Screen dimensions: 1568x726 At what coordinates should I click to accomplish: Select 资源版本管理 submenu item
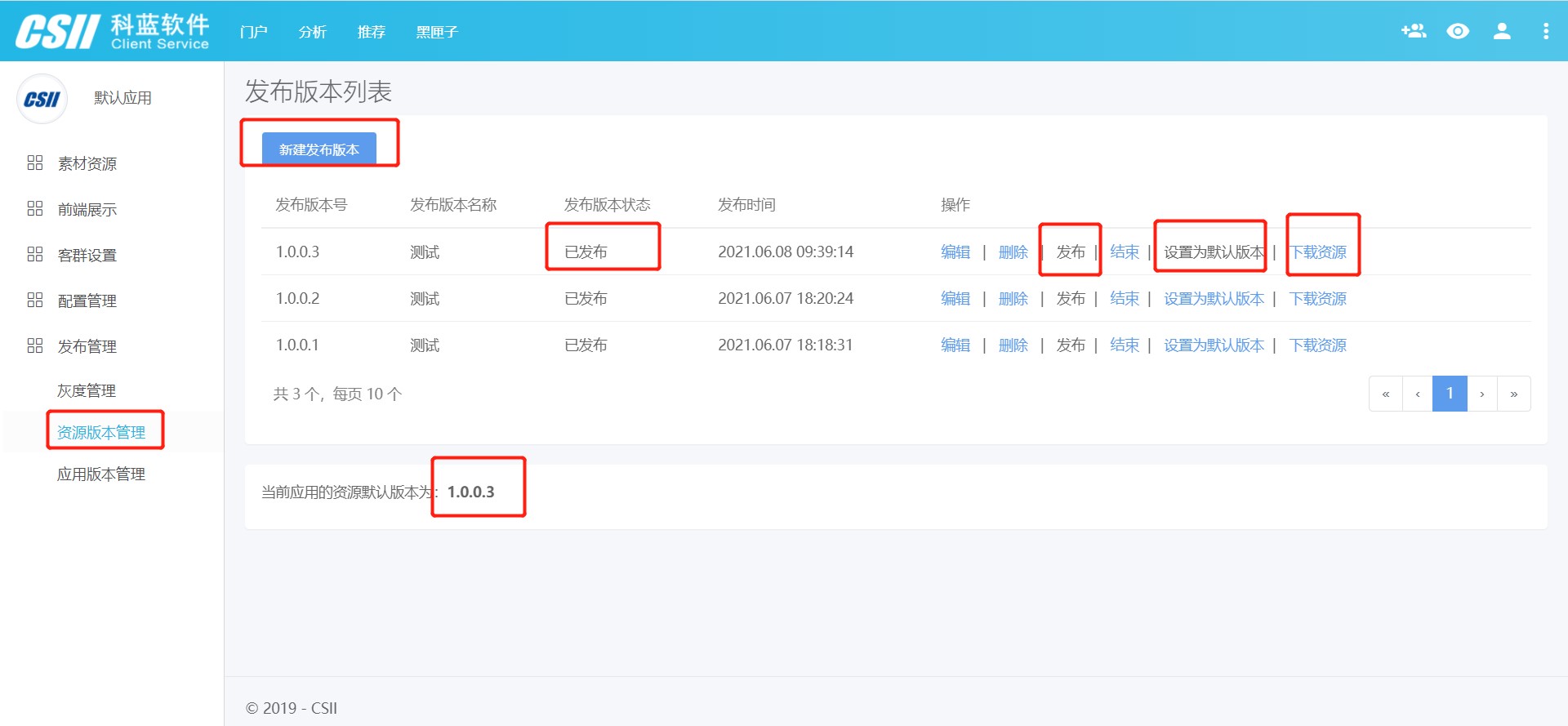(101, 432)
